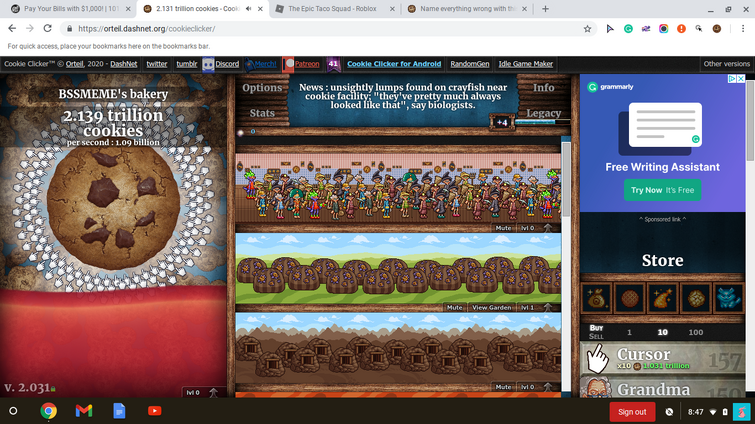
Task: Click the View Garden button
Action: pos(492,308)
